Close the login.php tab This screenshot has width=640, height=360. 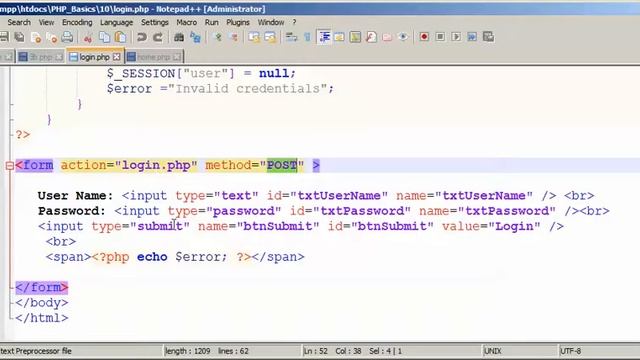(117, 57)
